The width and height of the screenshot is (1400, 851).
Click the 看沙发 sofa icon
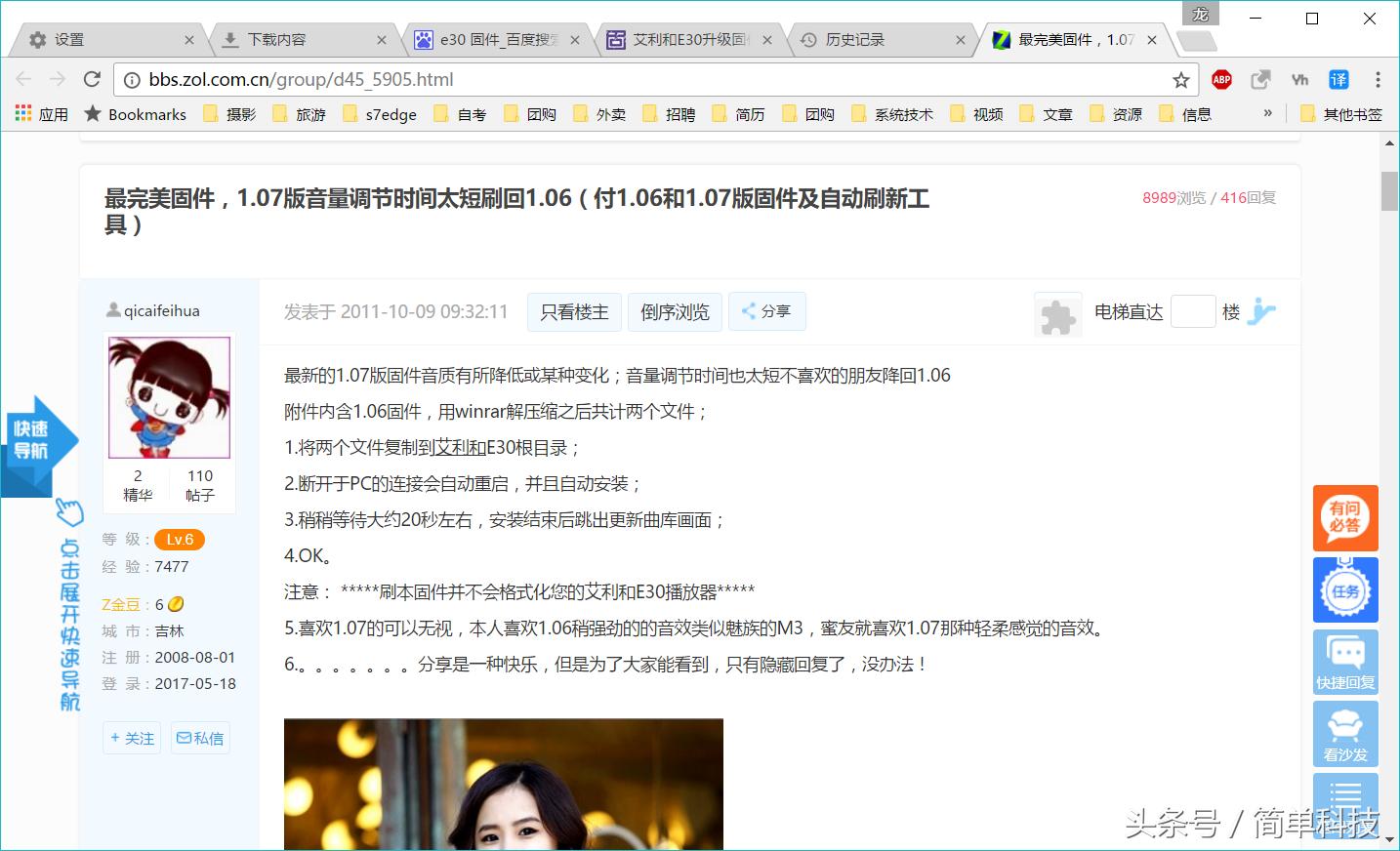1345,734
